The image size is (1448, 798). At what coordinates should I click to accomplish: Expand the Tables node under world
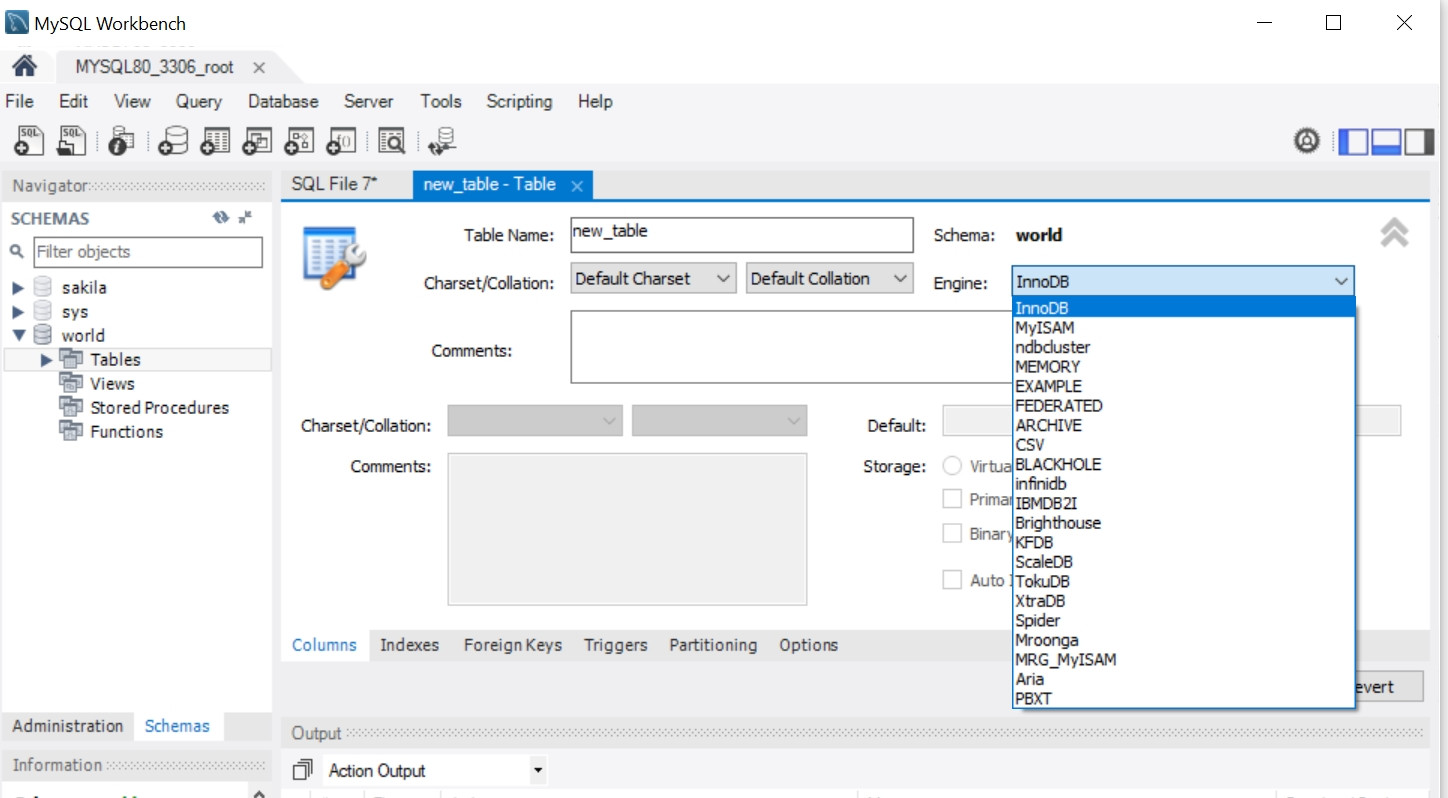[46, 360]
